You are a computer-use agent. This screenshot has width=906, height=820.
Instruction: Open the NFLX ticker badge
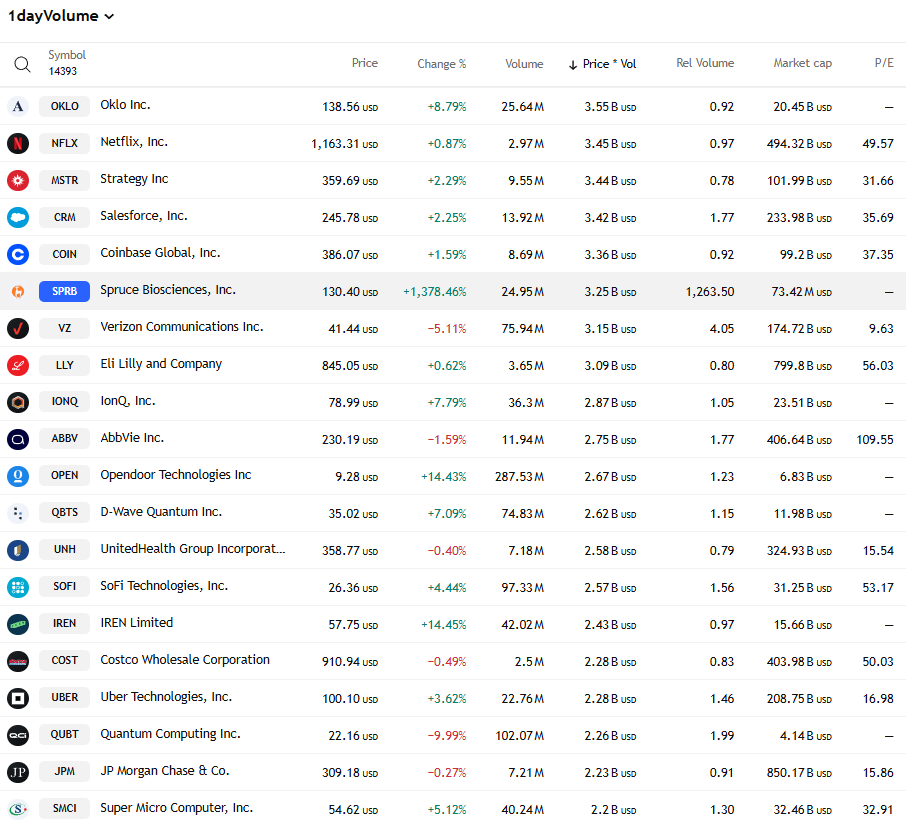(65, 143)
